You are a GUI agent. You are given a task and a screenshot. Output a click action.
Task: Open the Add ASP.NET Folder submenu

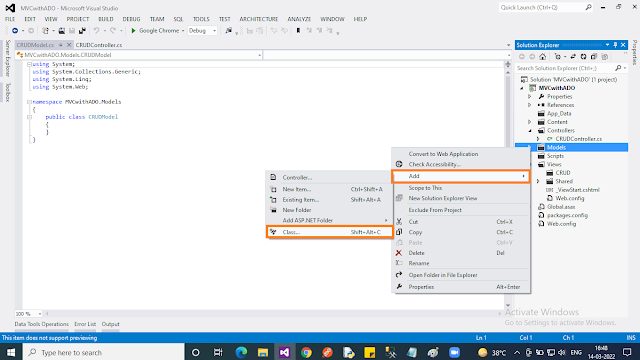click(329, 220)
